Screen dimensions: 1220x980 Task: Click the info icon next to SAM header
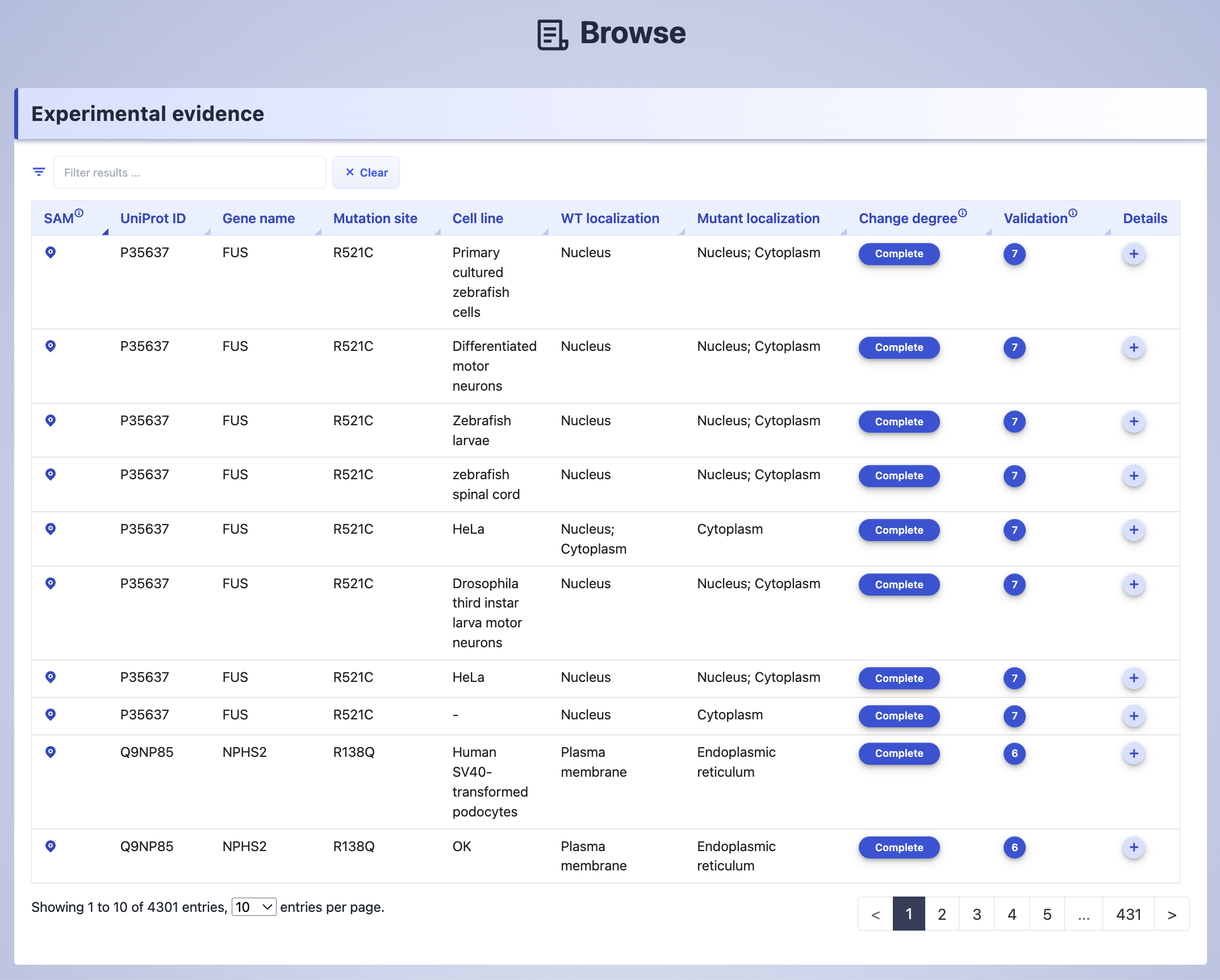click(x=79, y=213)
